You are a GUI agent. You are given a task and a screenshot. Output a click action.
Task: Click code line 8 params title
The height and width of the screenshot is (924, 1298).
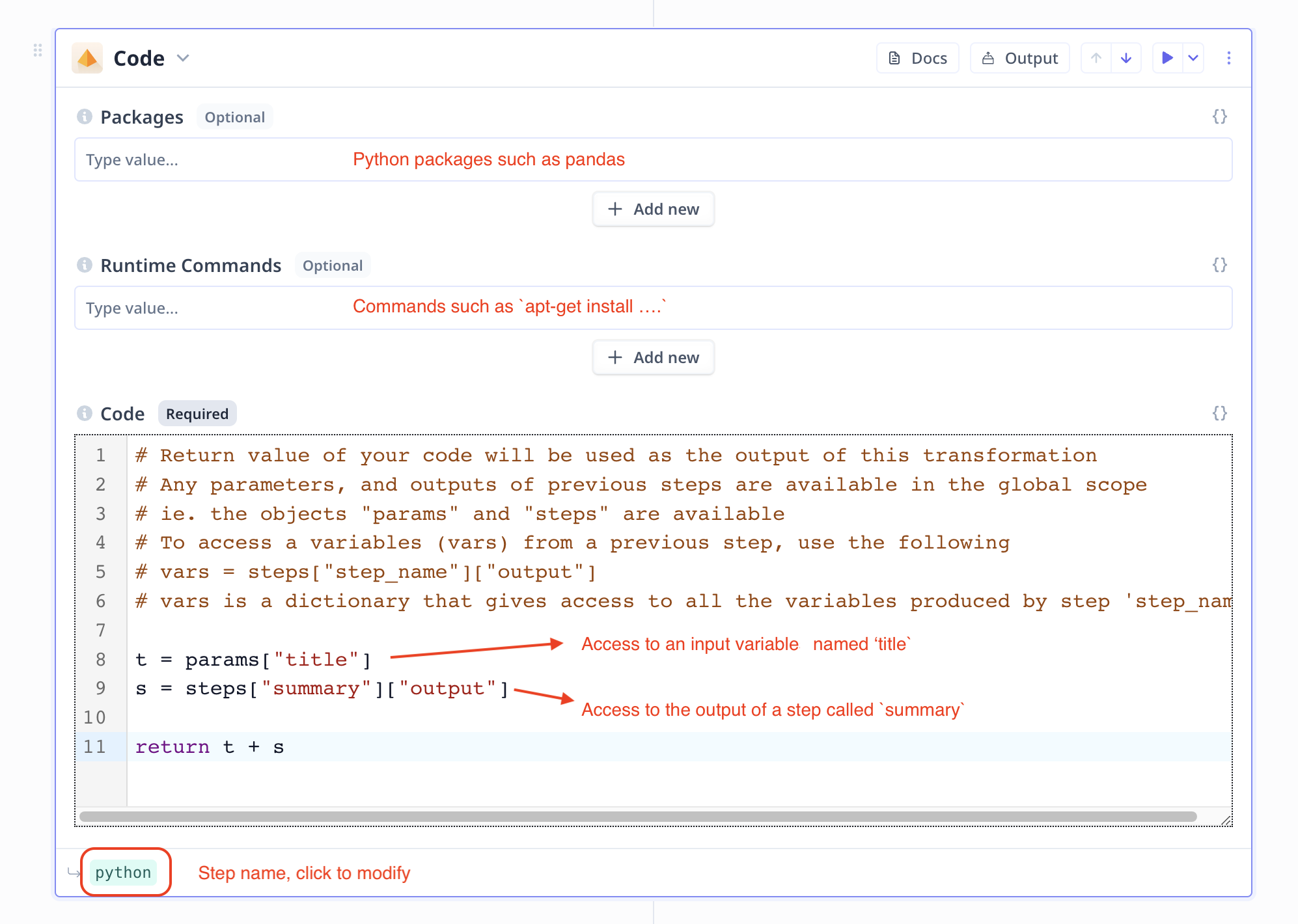253,660
